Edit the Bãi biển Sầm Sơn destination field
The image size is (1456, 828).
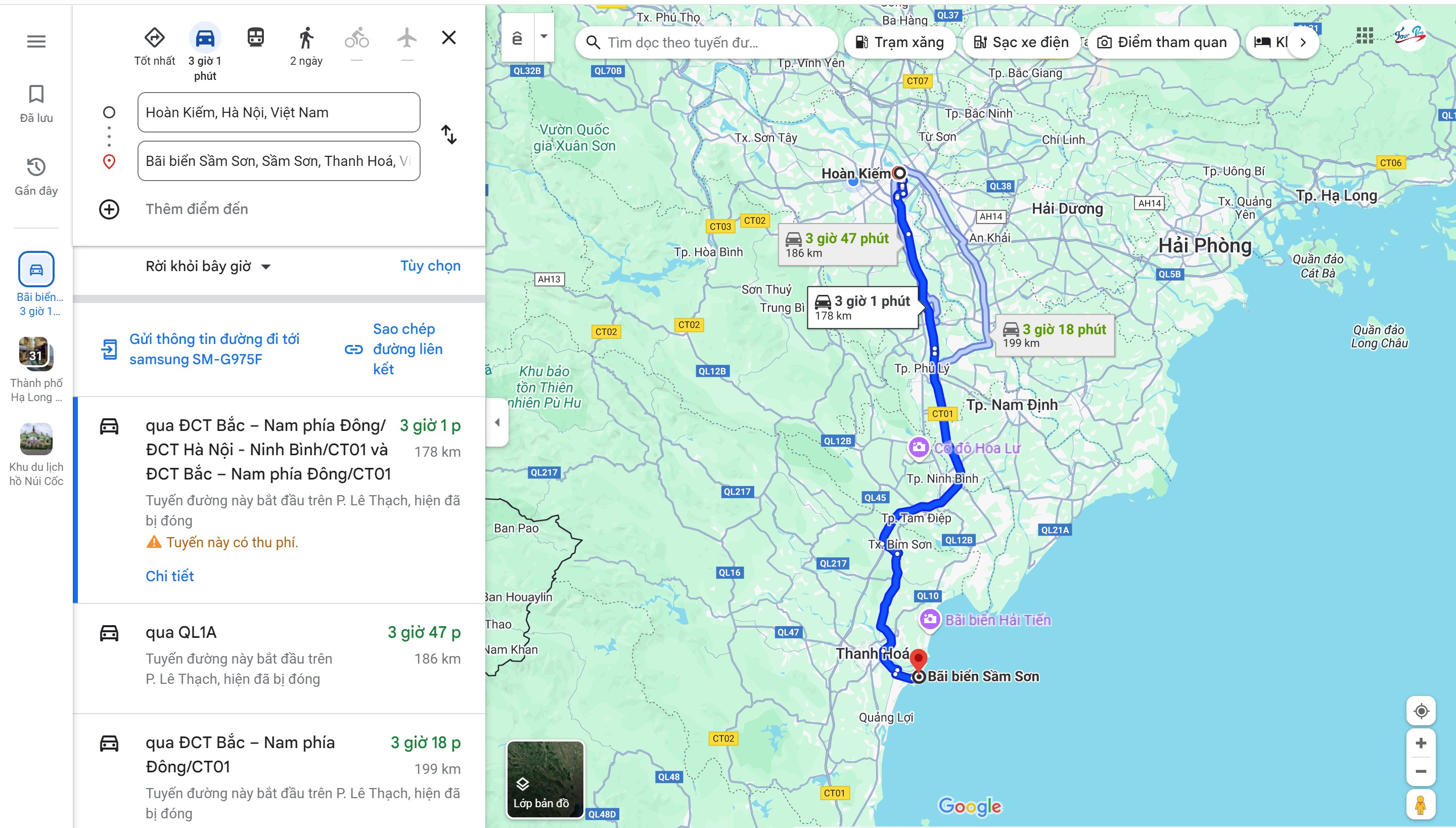(279, 161)
